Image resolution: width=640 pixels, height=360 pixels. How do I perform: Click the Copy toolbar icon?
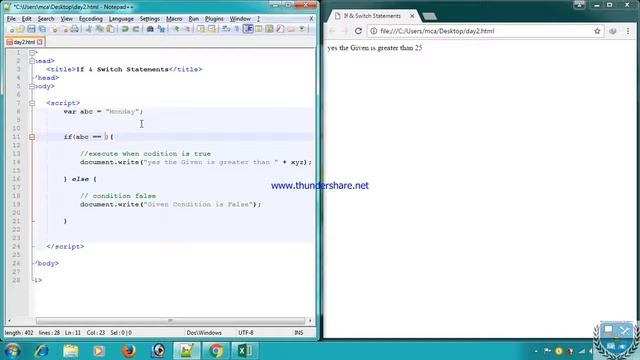click(x=99, y=29)
